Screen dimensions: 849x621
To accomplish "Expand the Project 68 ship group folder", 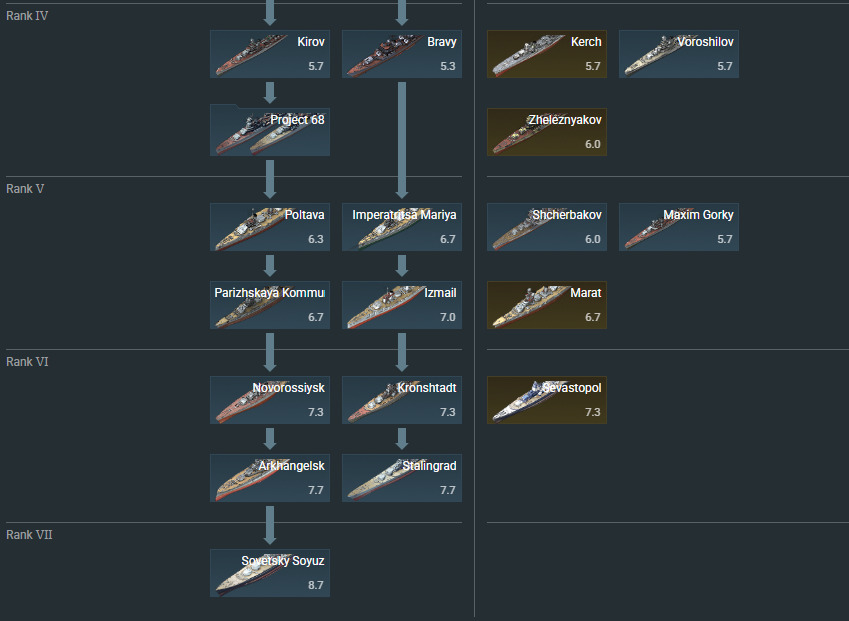I will tap(270, 130).
